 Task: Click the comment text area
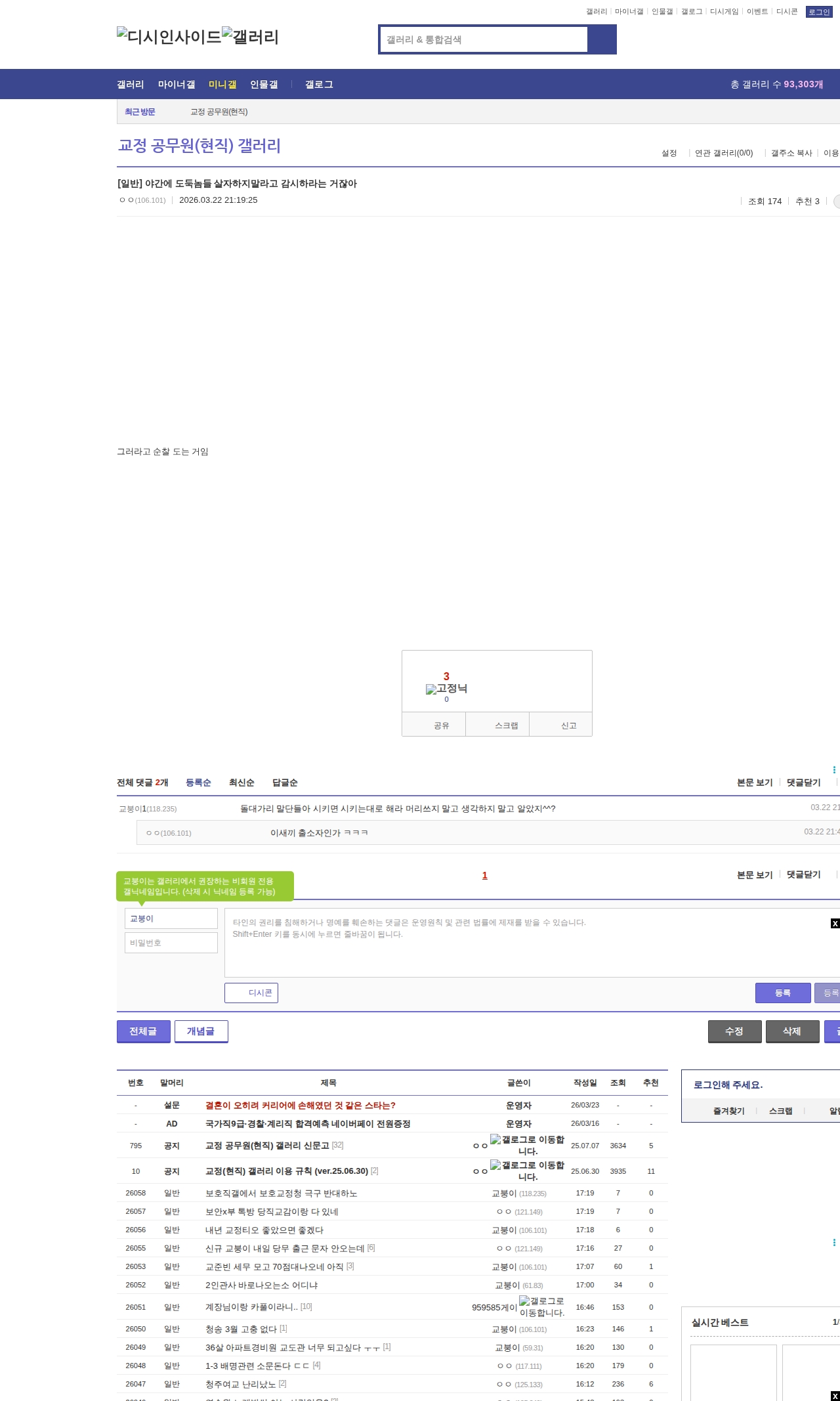click(532, 943)
